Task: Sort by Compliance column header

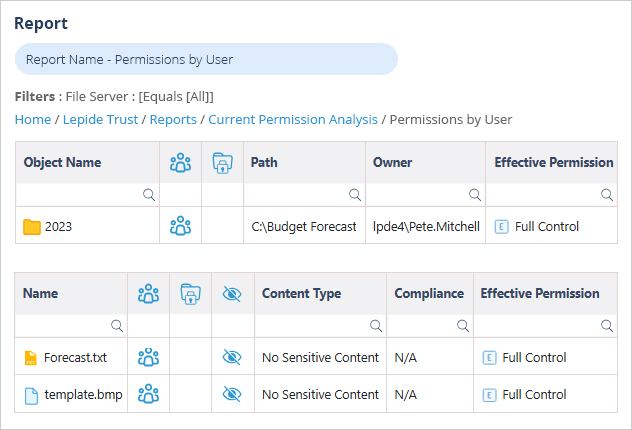Action: [430, 294]
